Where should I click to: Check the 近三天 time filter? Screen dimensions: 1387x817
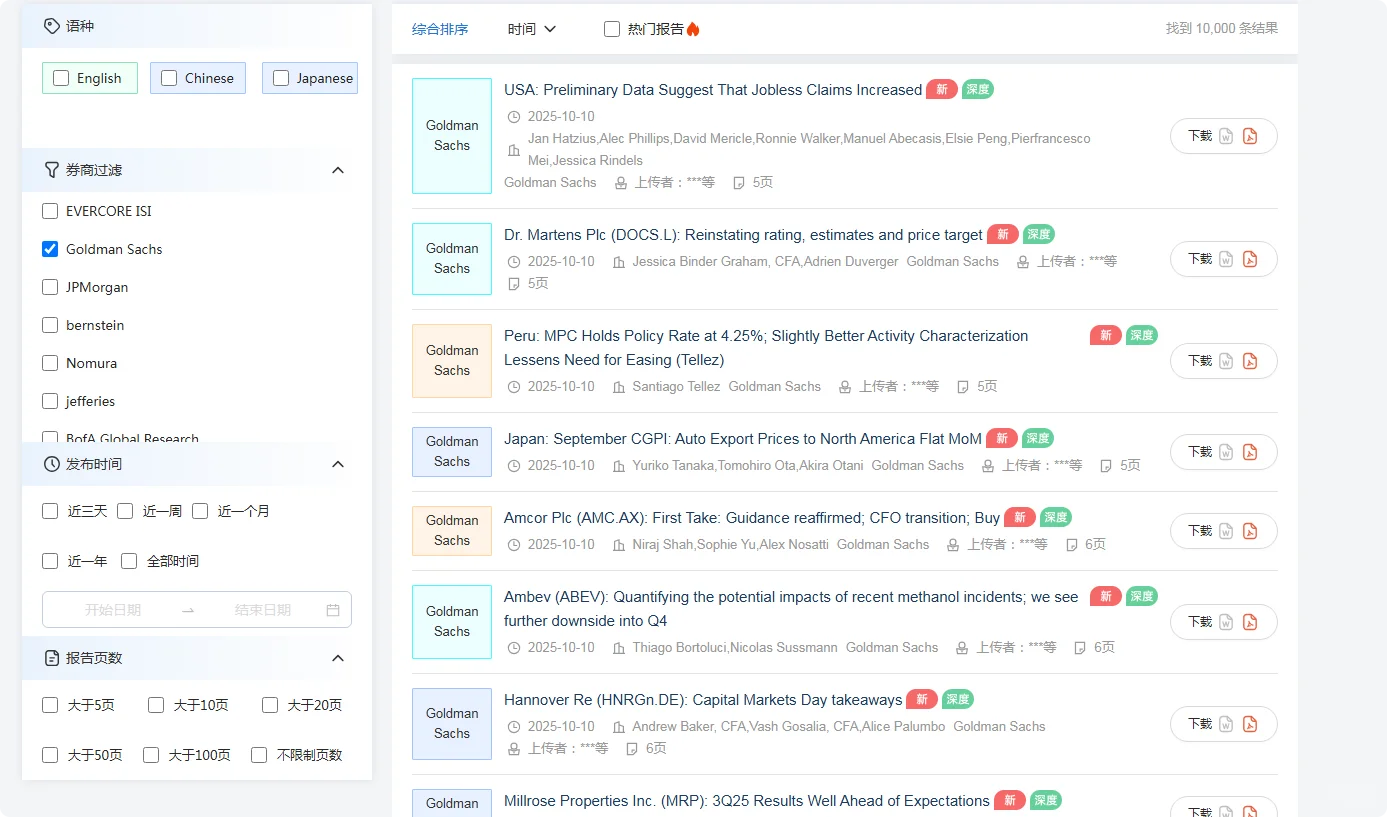50,511
